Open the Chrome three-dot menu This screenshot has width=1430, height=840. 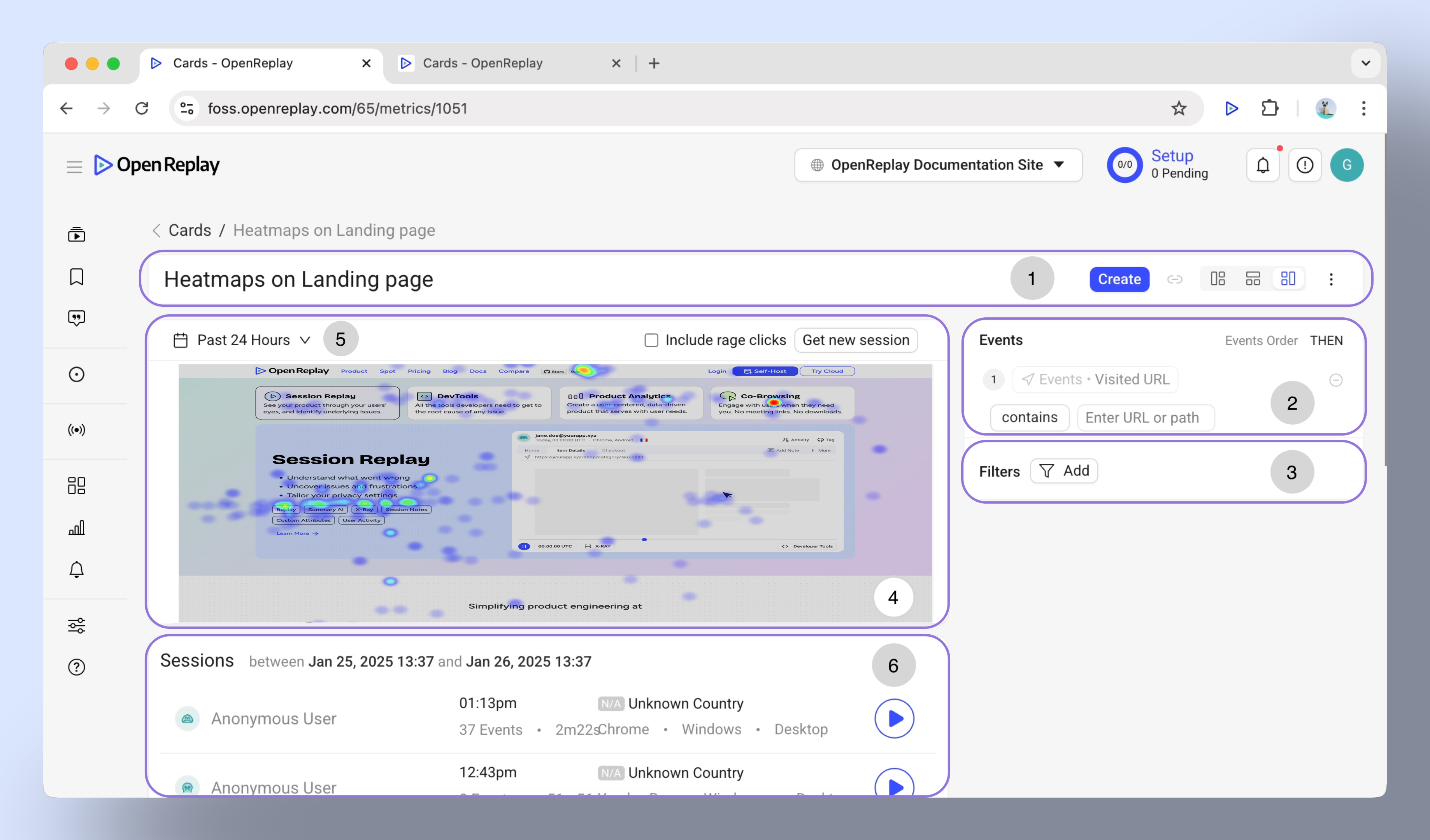[x=1363, y=108]
